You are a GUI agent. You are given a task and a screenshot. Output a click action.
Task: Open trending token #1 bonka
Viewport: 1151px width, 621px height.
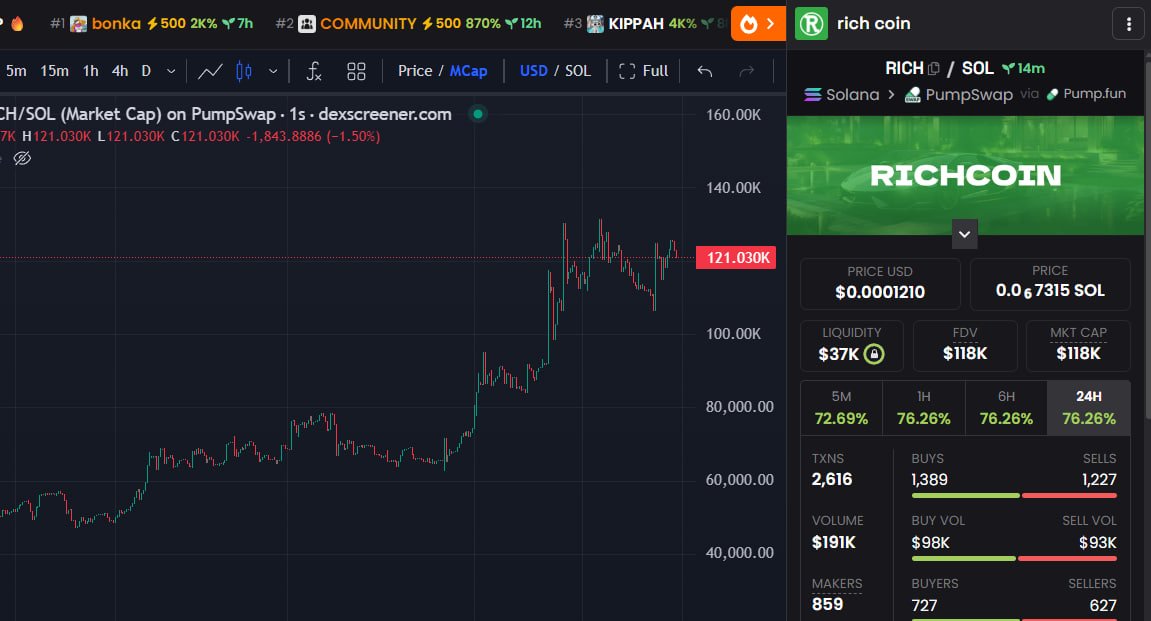coord(152,23)
